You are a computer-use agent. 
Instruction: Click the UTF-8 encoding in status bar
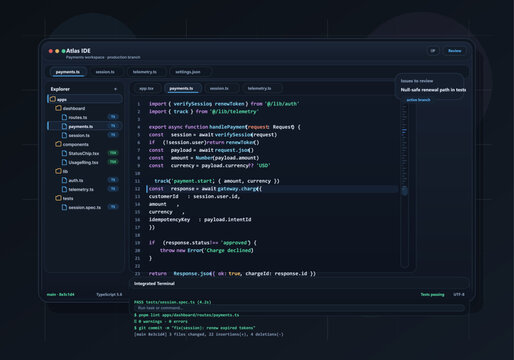coord(459,294)
